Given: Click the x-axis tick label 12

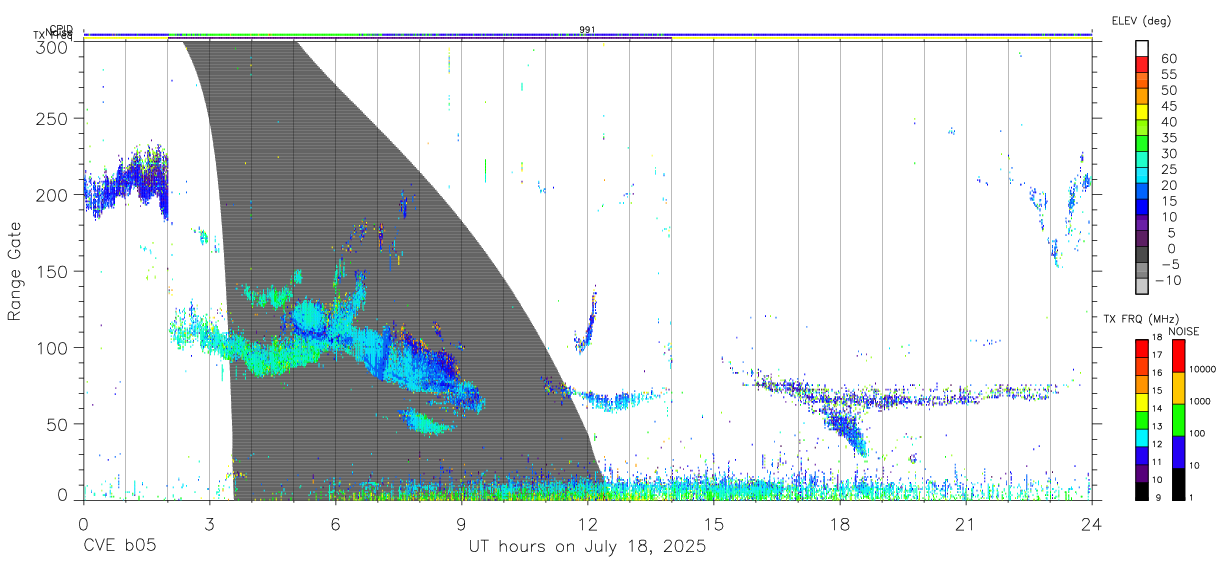Looking at the screenshot, I should 588,524.
